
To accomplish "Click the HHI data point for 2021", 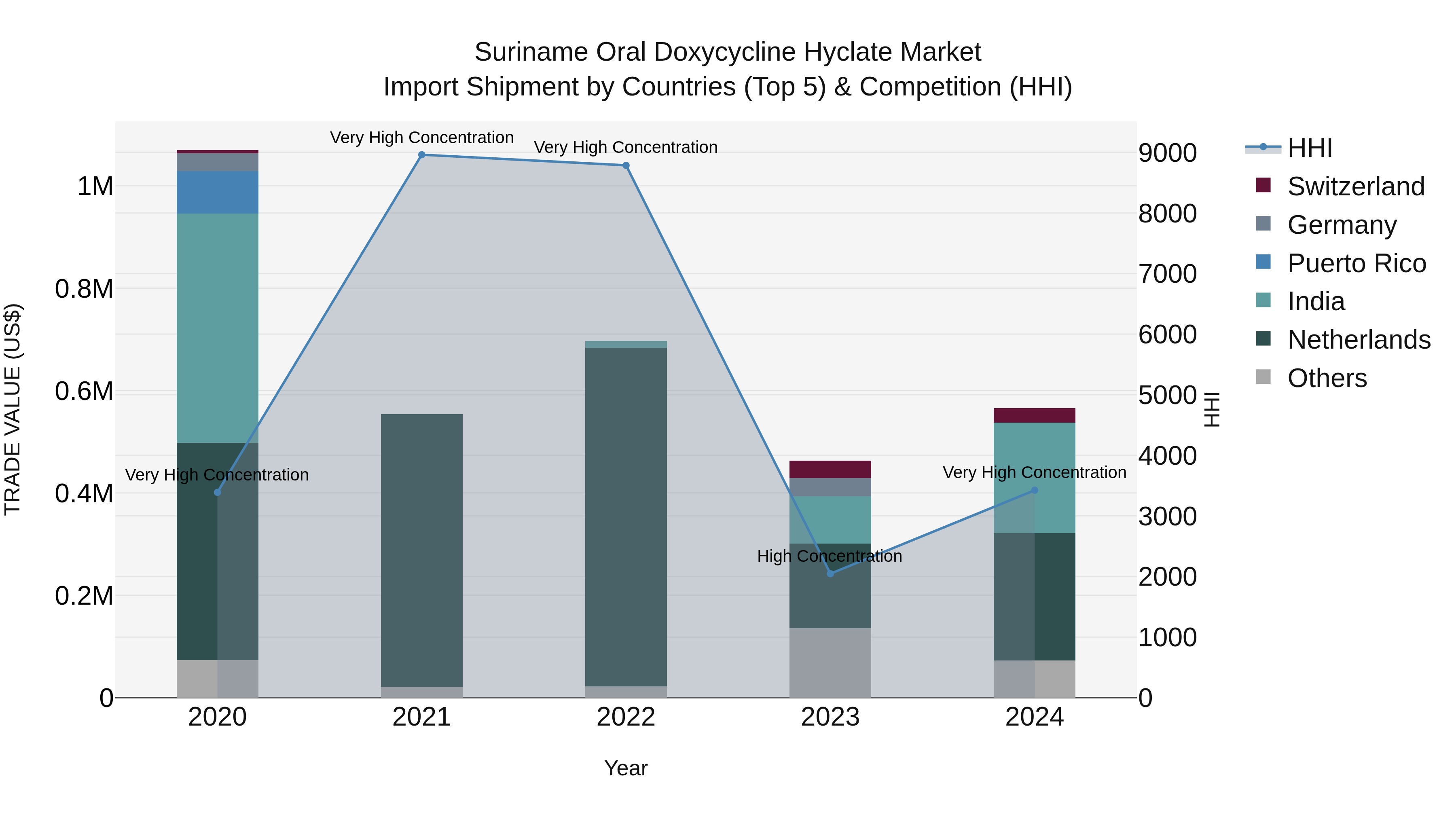I will coord(422,155).
